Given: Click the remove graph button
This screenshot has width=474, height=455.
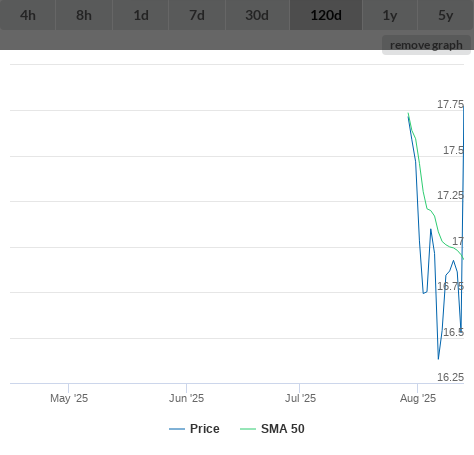Looking at the screenshot, I should (x=426, y=45).
